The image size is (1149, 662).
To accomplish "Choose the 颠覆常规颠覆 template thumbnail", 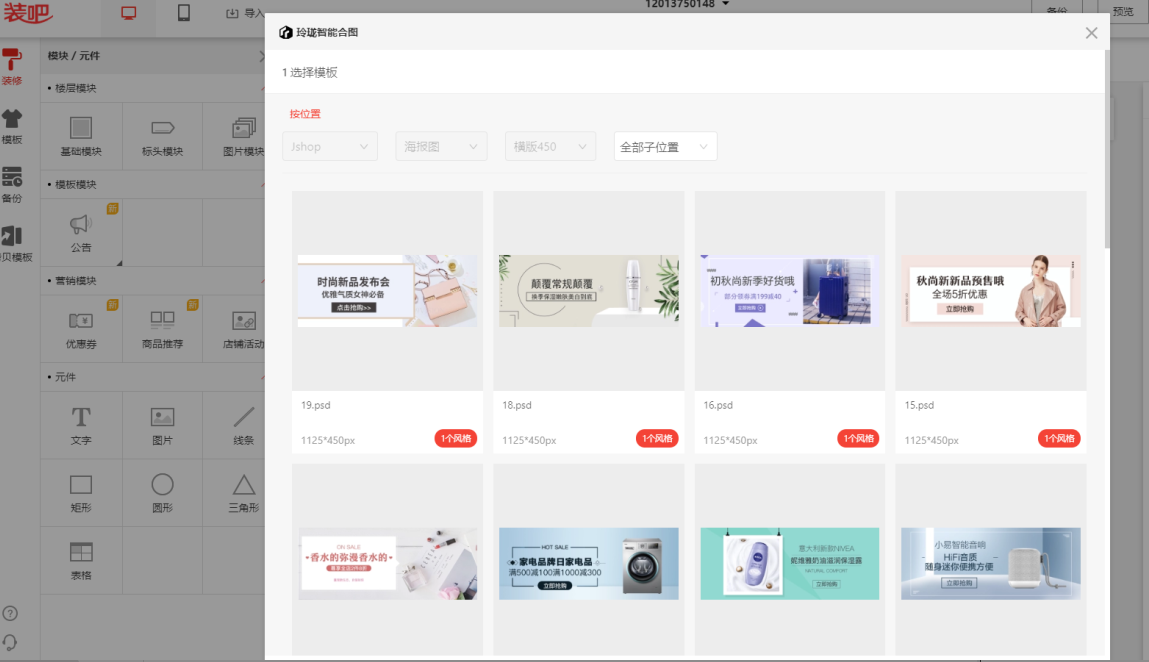I will coord(589,291).
